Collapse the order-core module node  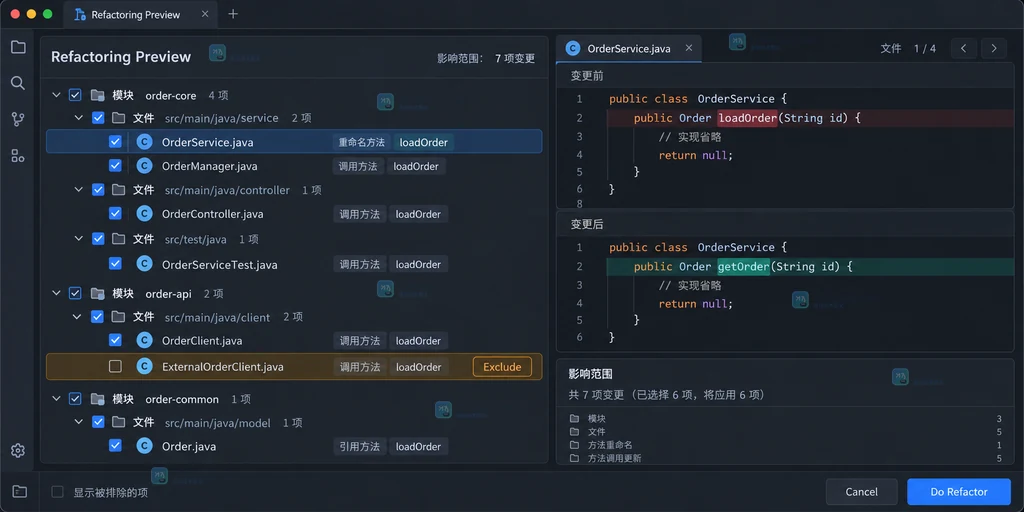click(x=56, y=95)
